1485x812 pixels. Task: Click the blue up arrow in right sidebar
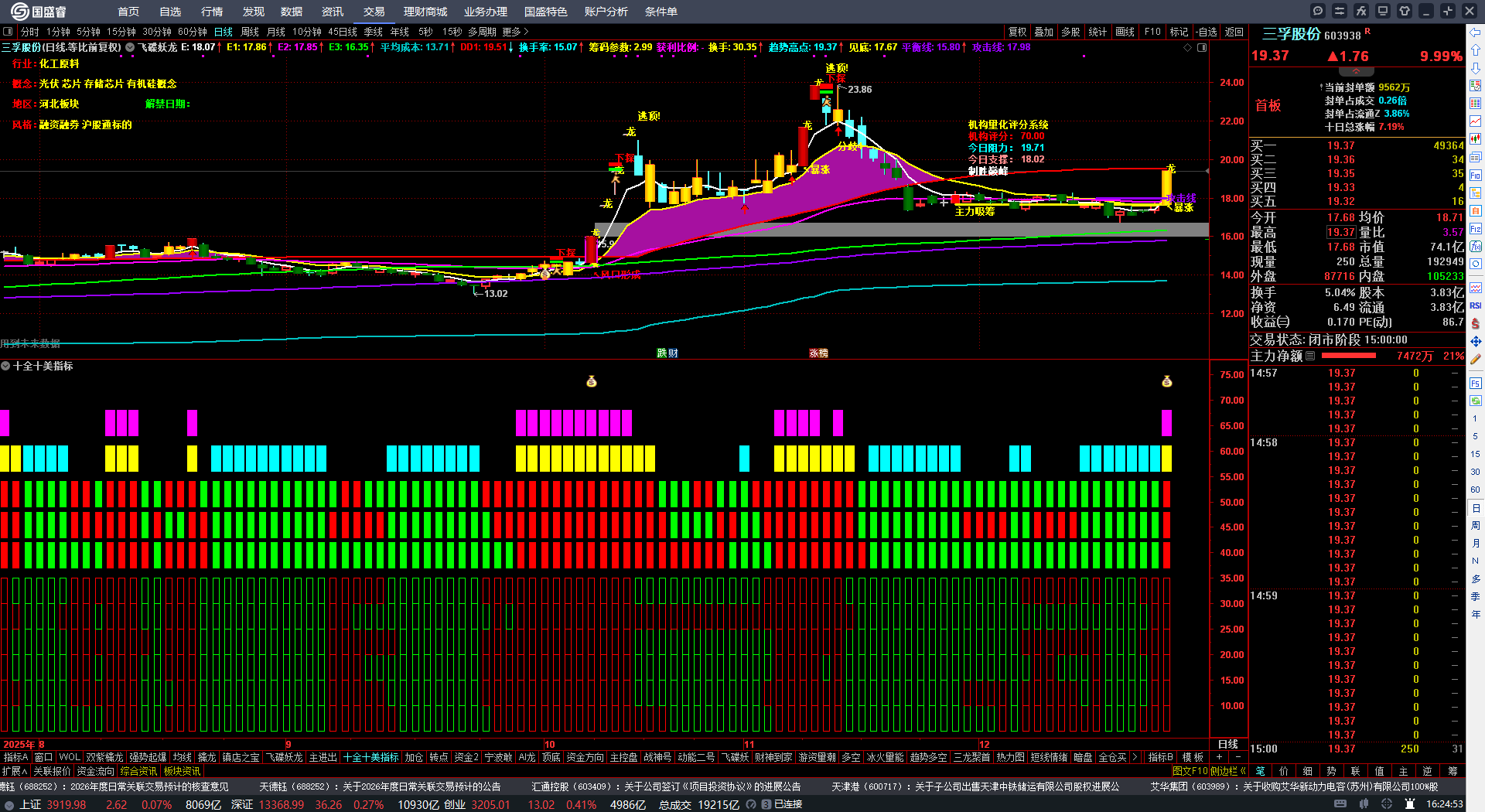(1476, 50)
